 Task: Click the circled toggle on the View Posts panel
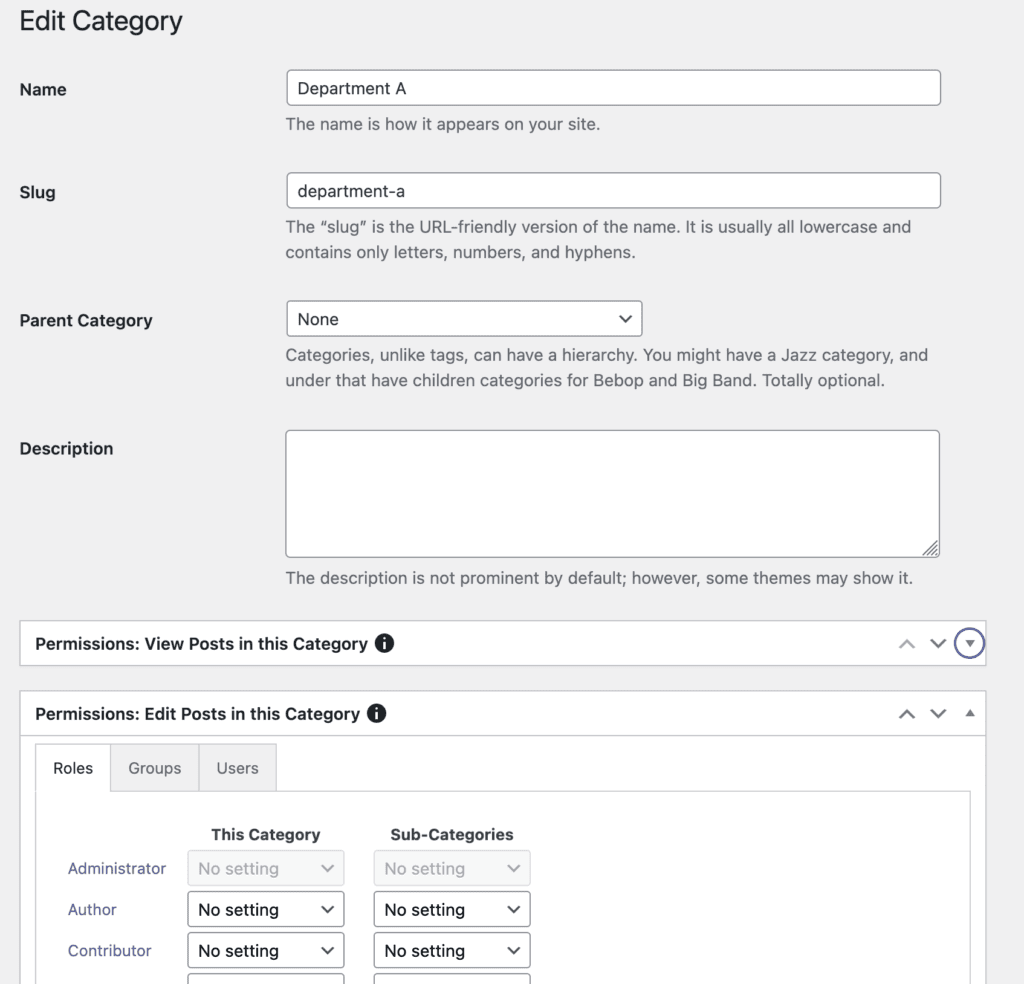pos(969,643)
